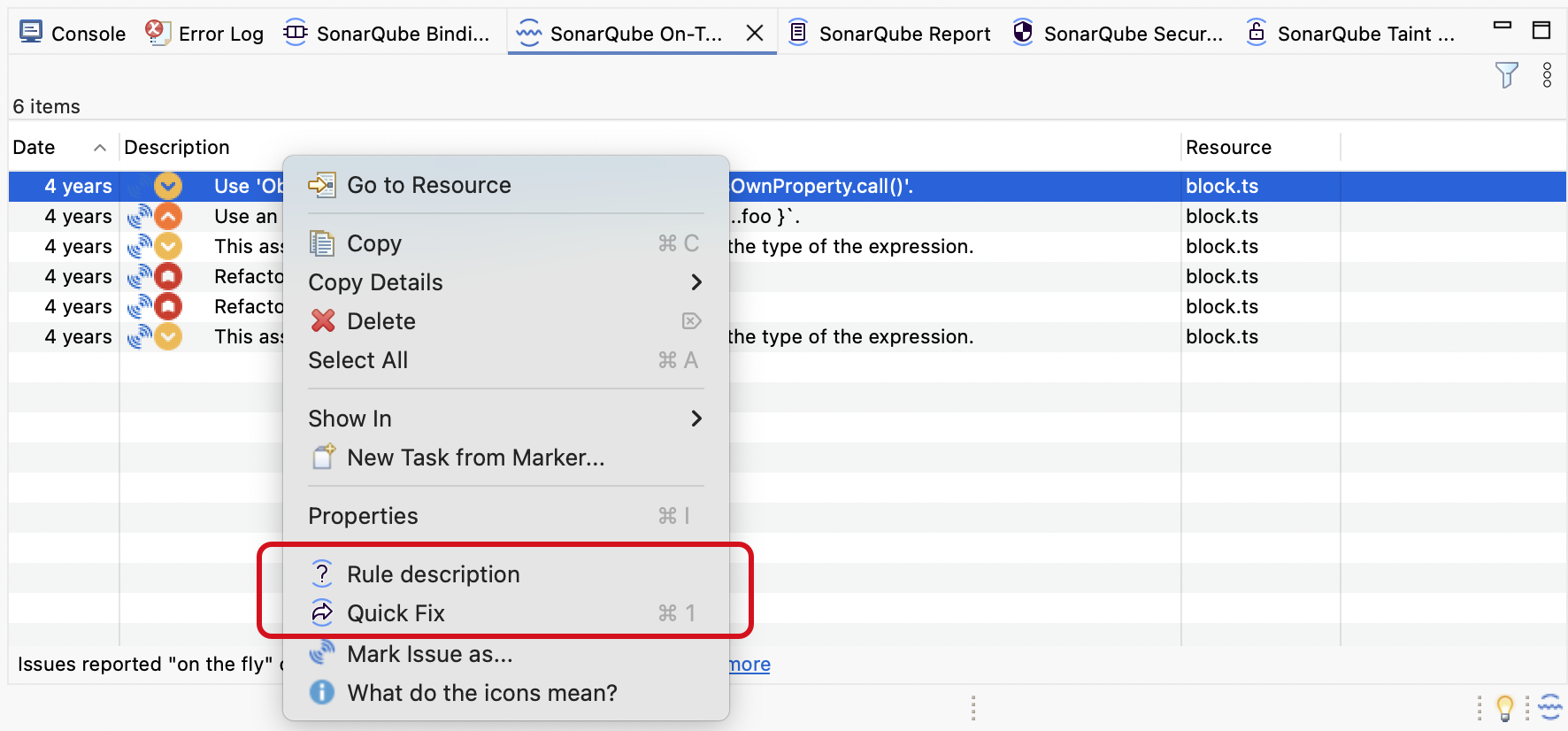Viewport: 1568px width, 731px height.
Task: Choose Mark Issue as... menu entry
Action: tap(506, 654)
